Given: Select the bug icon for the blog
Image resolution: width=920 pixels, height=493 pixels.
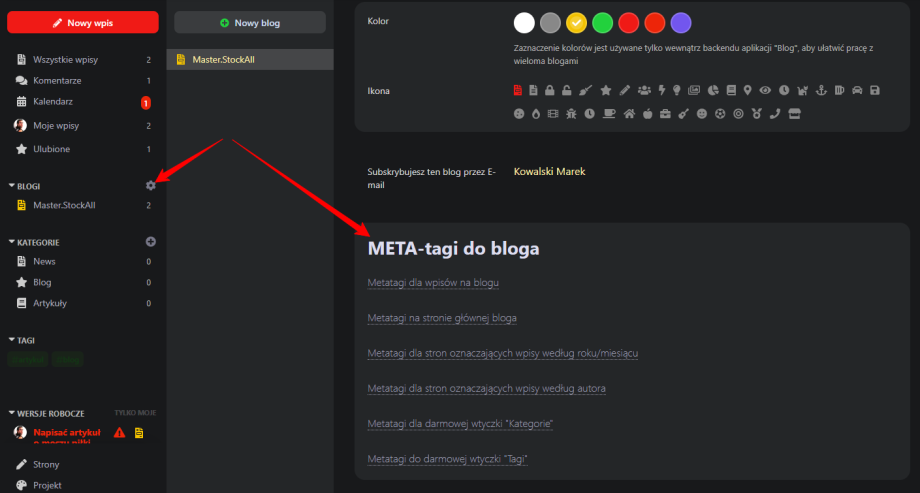Looking at the screenshot, I should point(571,114).
